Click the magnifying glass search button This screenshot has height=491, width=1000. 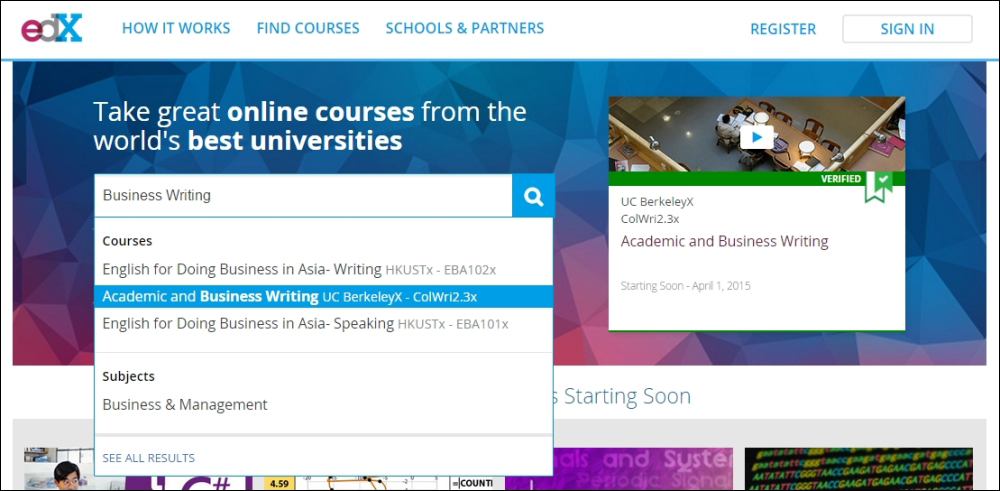point(533,196)
